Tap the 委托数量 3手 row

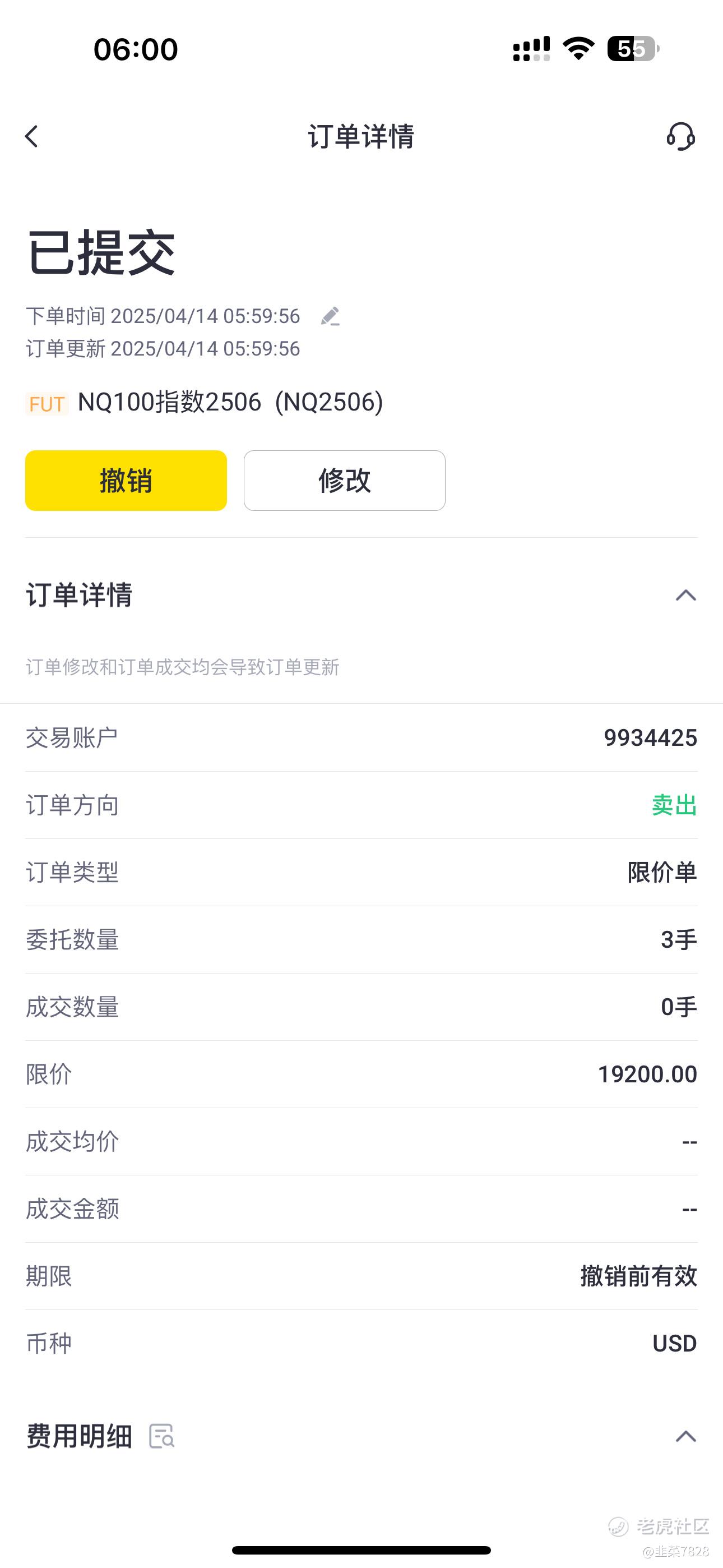pyautogui.click(x=361, y=940)
